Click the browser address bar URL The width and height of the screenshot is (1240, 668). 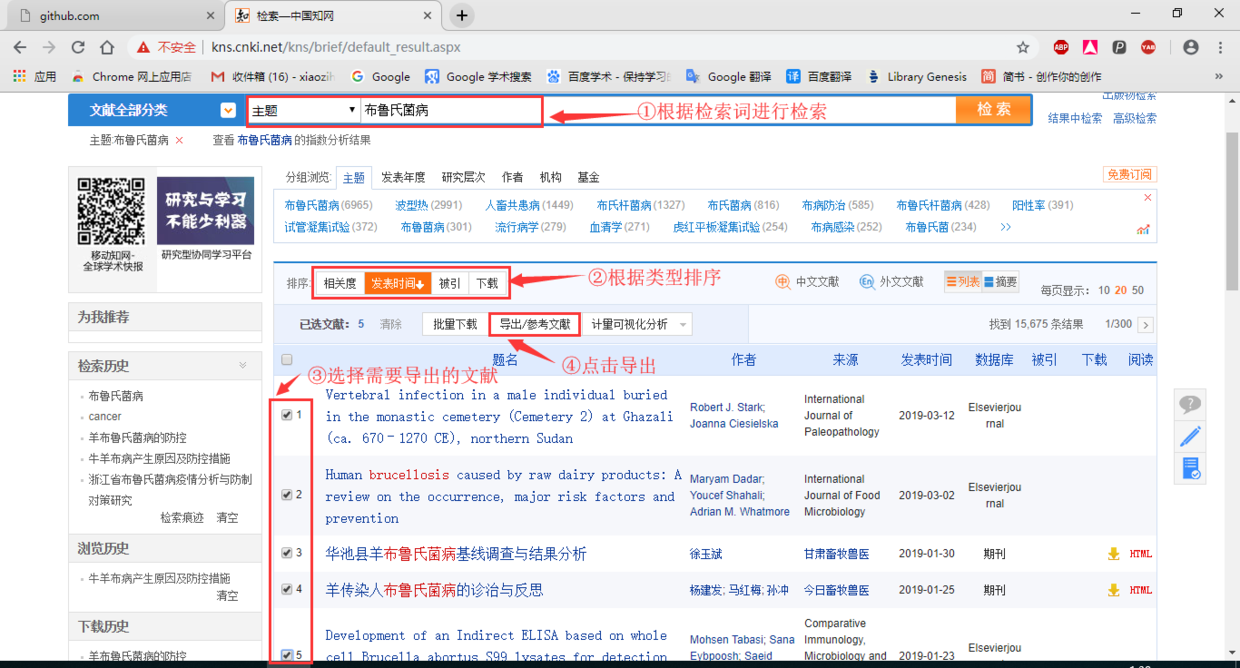[x=336, y=47]
